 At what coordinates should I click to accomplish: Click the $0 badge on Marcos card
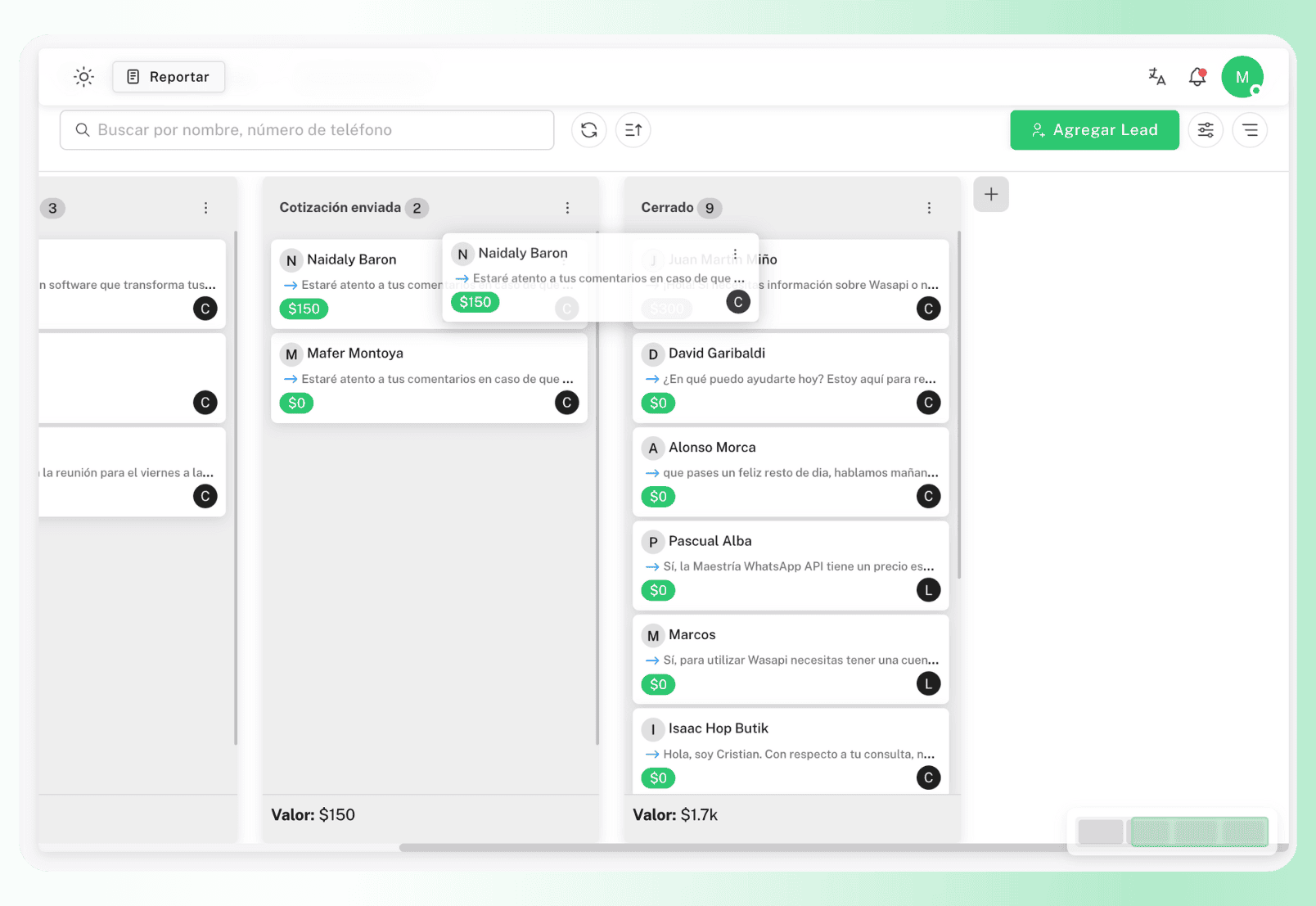point(658,684)
